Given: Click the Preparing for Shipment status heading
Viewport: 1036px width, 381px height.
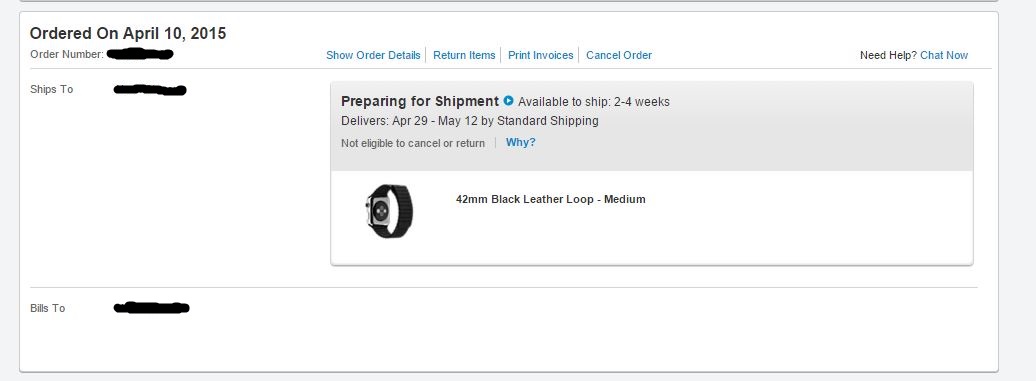Looking at the screenshot, I should tap(420, 102).
